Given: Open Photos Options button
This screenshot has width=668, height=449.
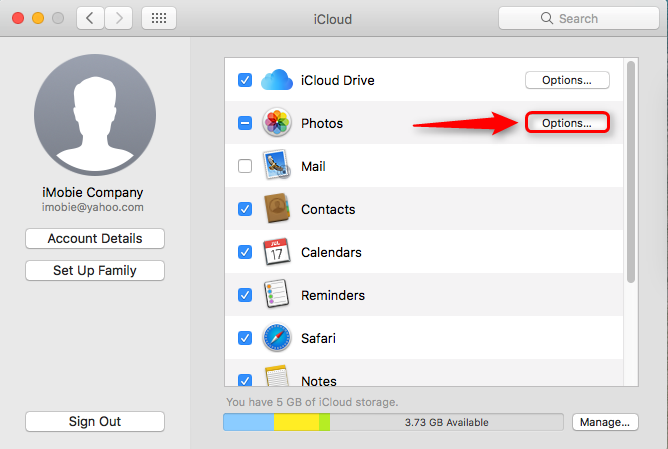Looking at the screenshot, I should point(567,123).
